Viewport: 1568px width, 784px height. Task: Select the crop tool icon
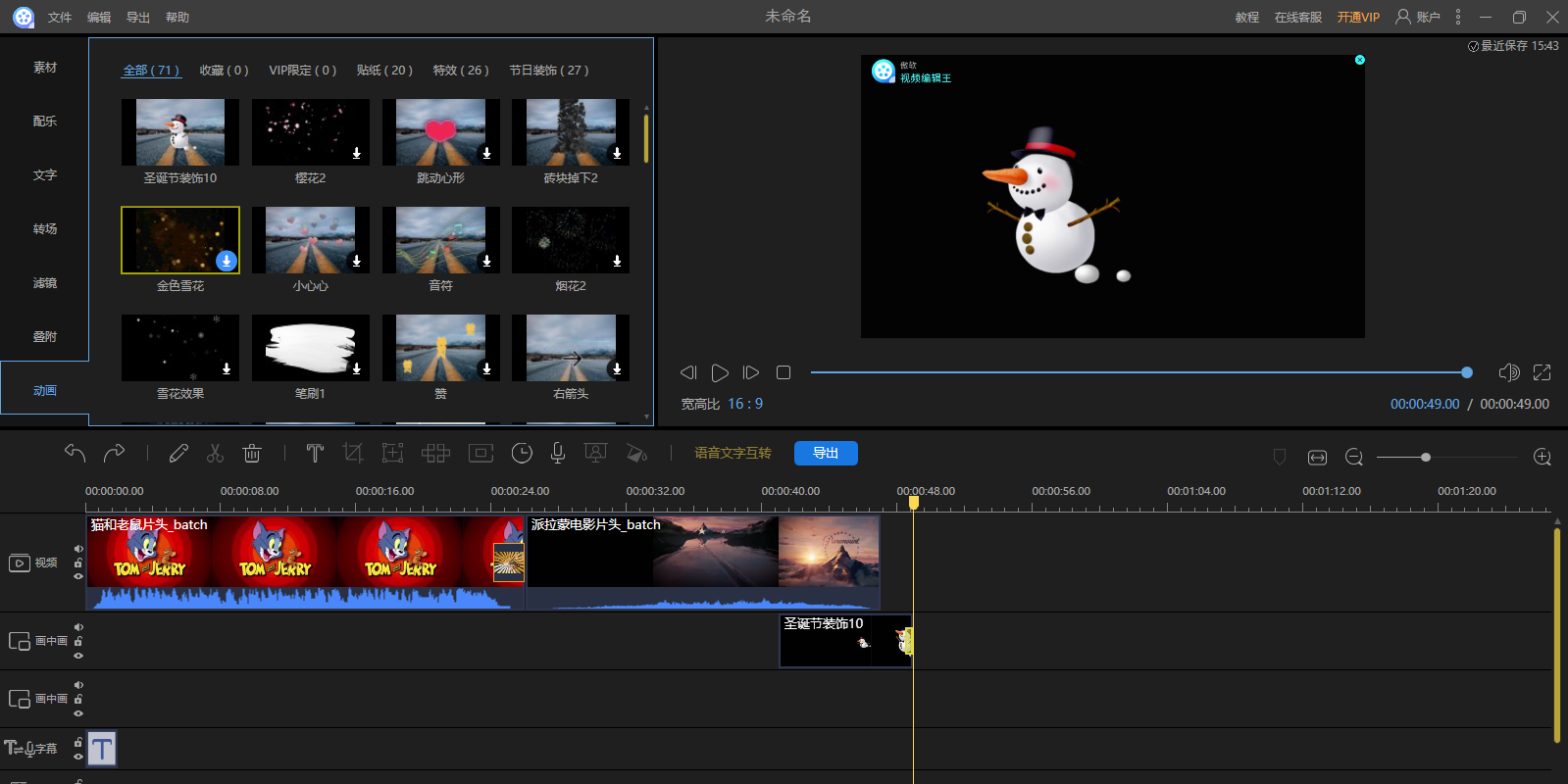point(353,453)
